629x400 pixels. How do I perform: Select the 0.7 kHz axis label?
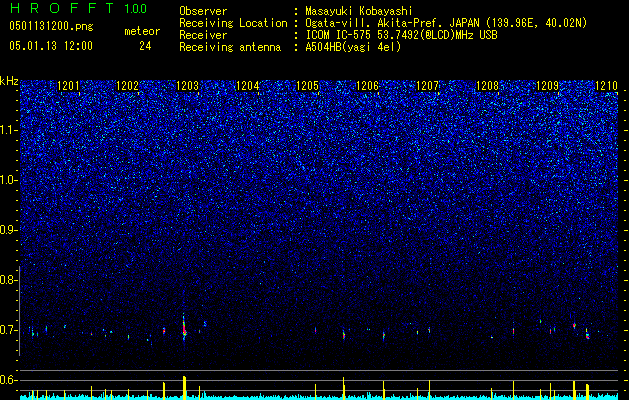pos(9,330)
